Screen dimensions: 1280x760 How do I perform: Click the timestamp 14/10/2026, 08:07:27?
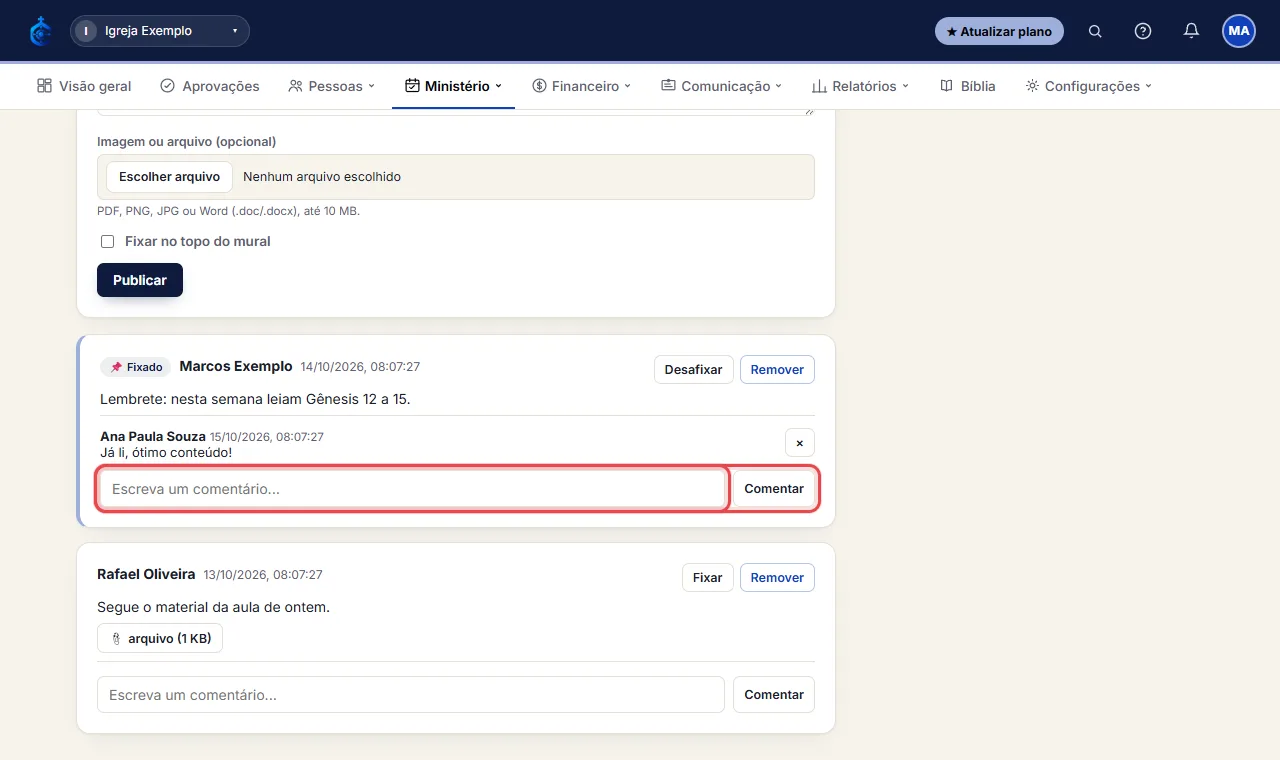pyautogui.click(x=360, y=367)
